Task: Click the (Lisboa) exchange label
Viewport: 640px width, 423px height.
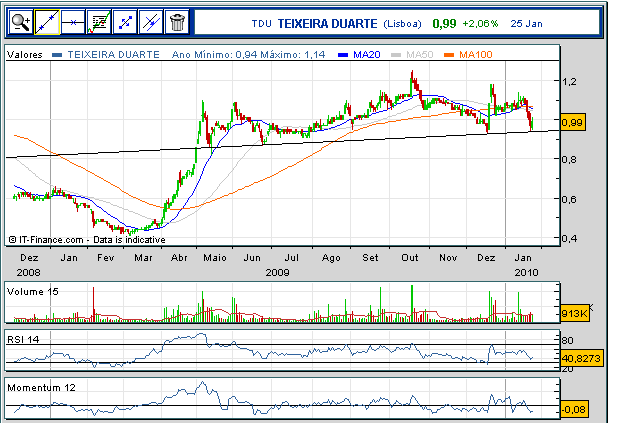Action: pos(402,24)
